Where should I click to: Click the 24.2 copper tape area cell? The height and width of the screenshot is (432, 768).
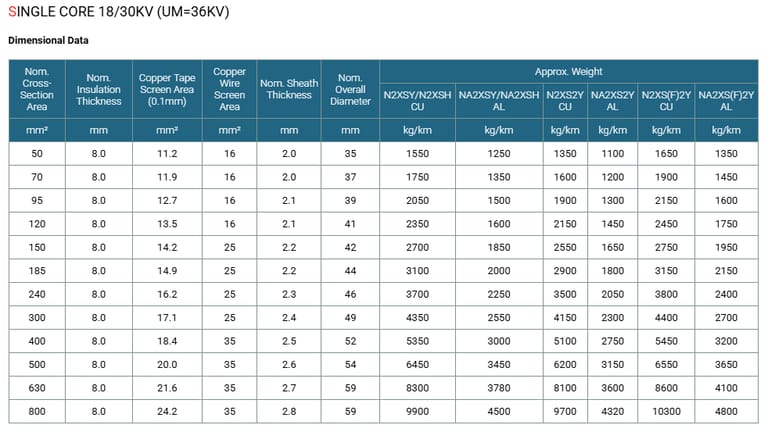(x=167, y=409)
